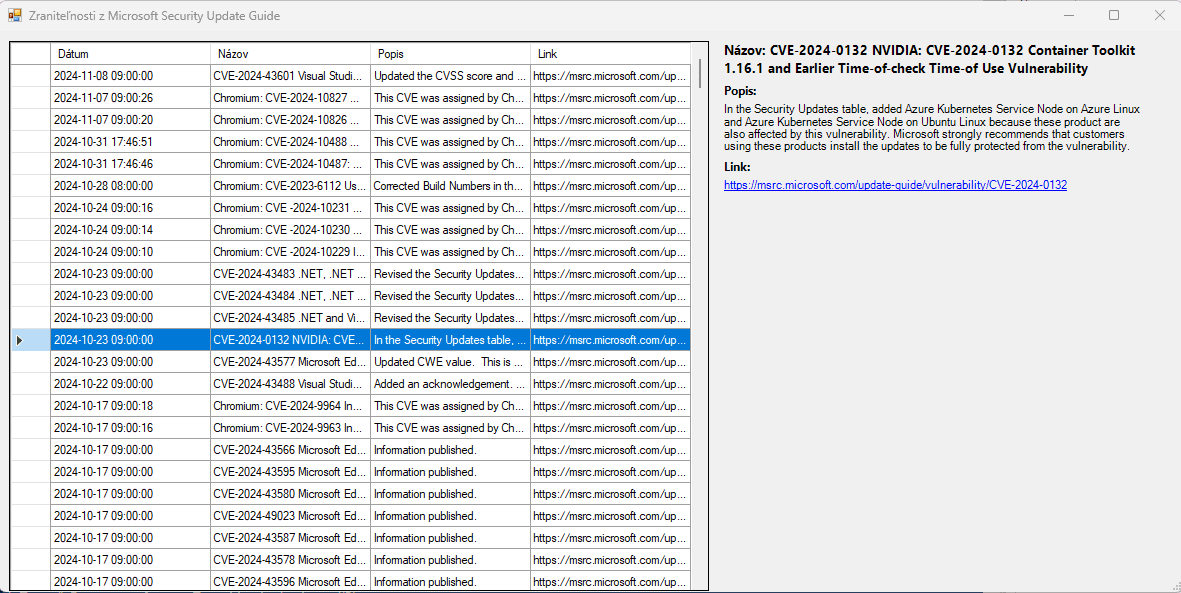Select the CVE-2024-43601 Visual Studio row
This screenshot has width=1181, height=593.
(x=289, y=76)
